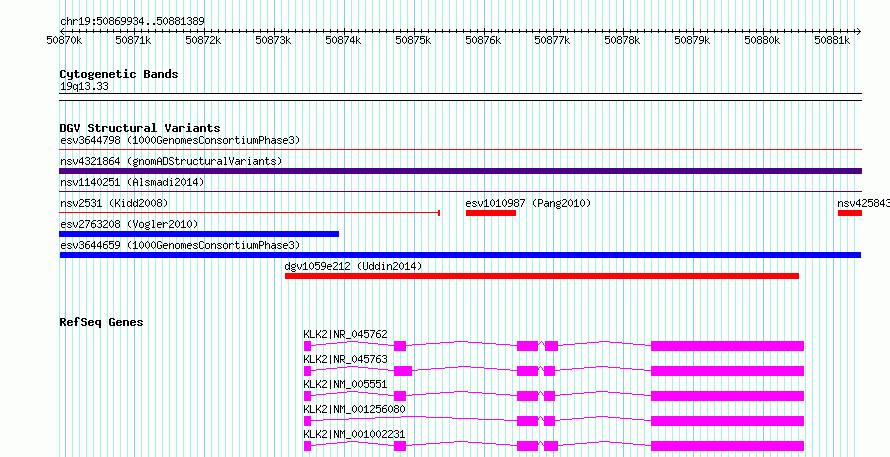
Task: Click the nsv4321864 gnomAD variant label
Action: point(171,161)
